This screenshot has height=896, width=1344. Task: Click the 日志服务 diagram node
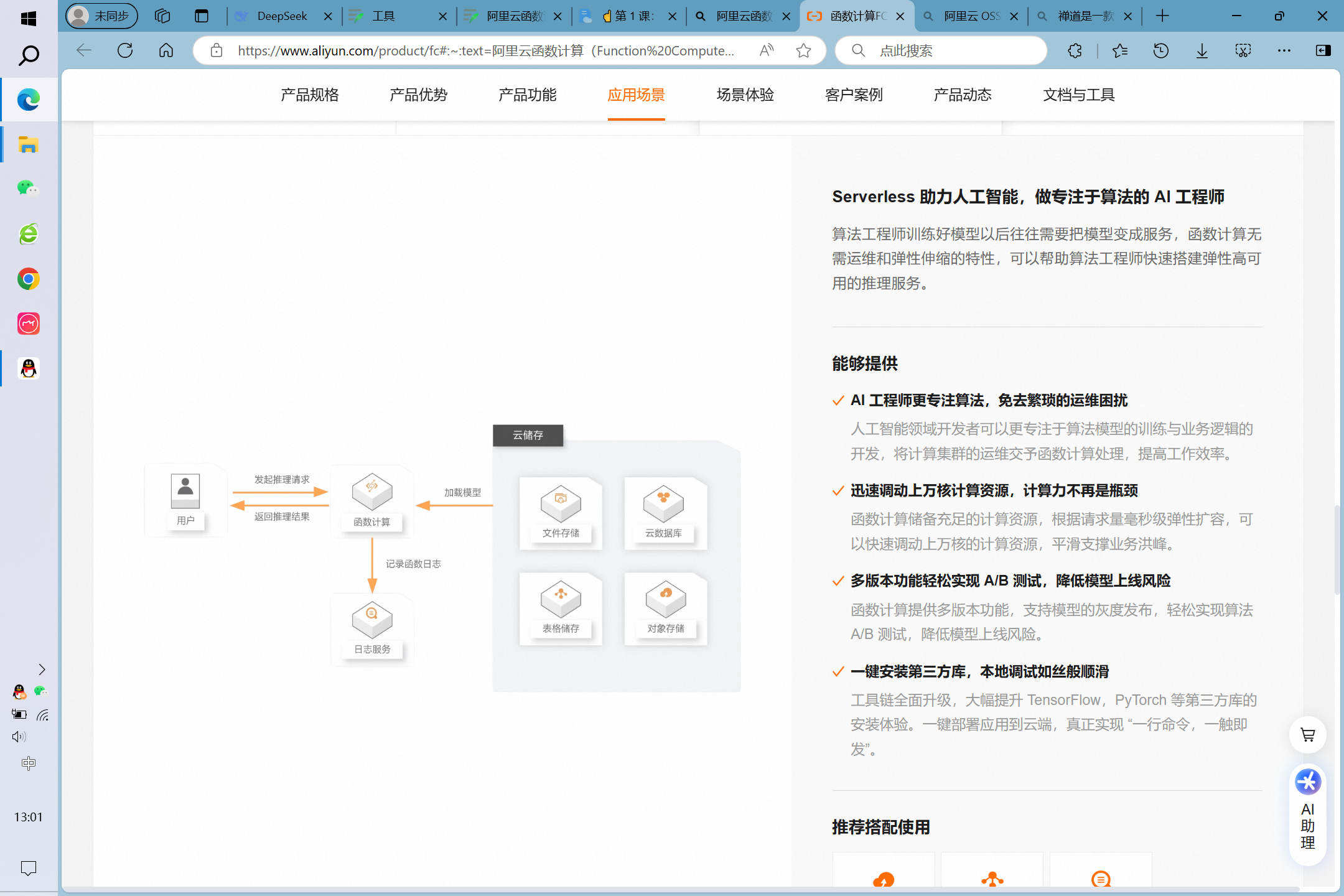[372, 629]
